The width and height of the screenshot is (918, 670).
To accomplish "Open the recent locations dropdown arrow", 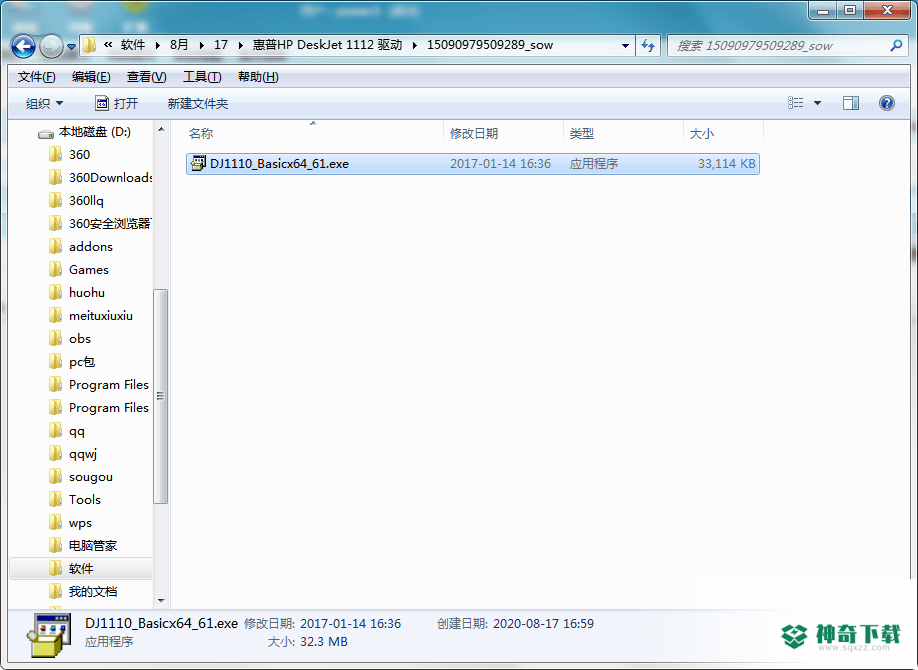I will (71, 46).
